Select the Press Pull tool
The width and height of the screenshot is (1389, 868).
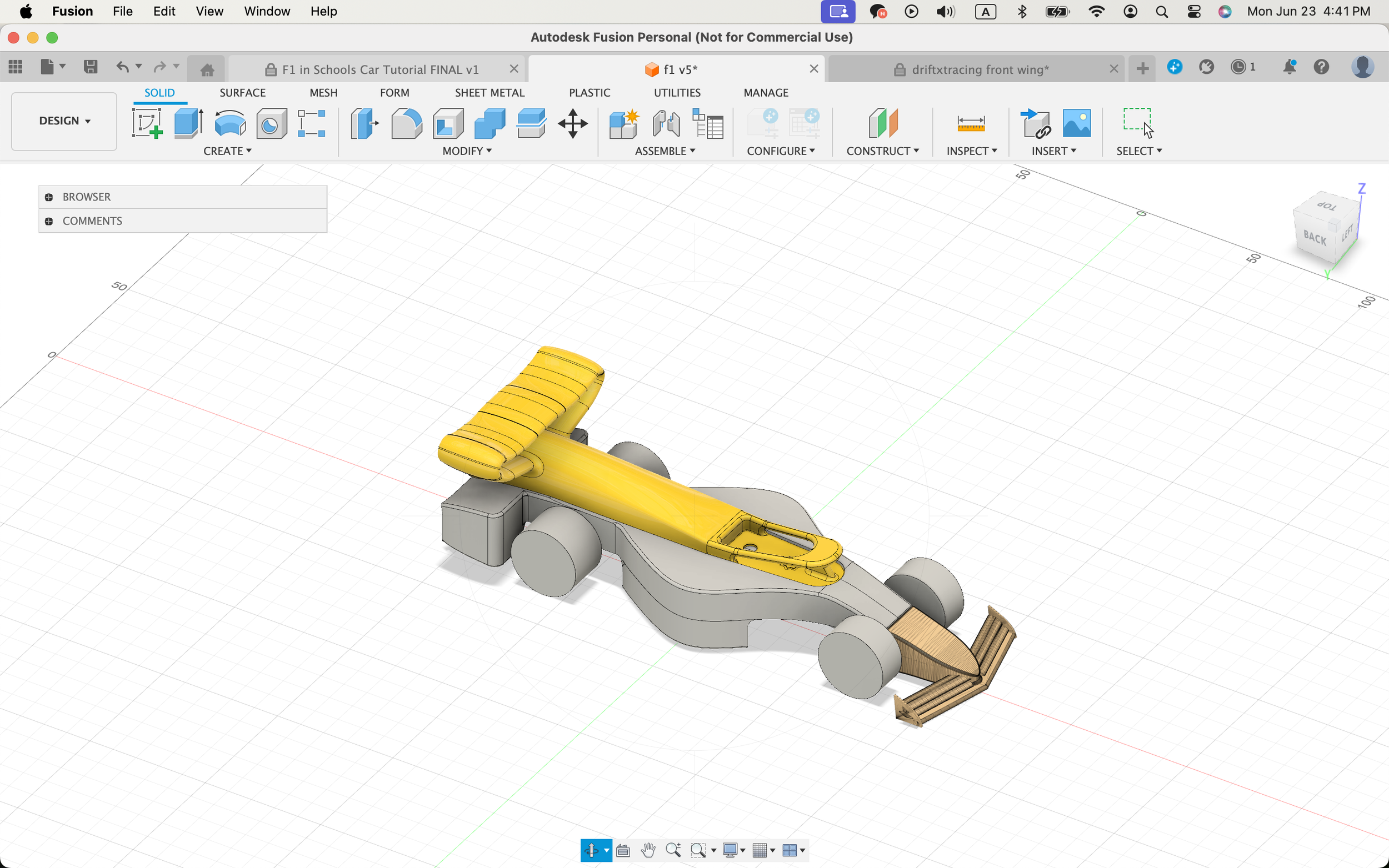coord(364,123)
